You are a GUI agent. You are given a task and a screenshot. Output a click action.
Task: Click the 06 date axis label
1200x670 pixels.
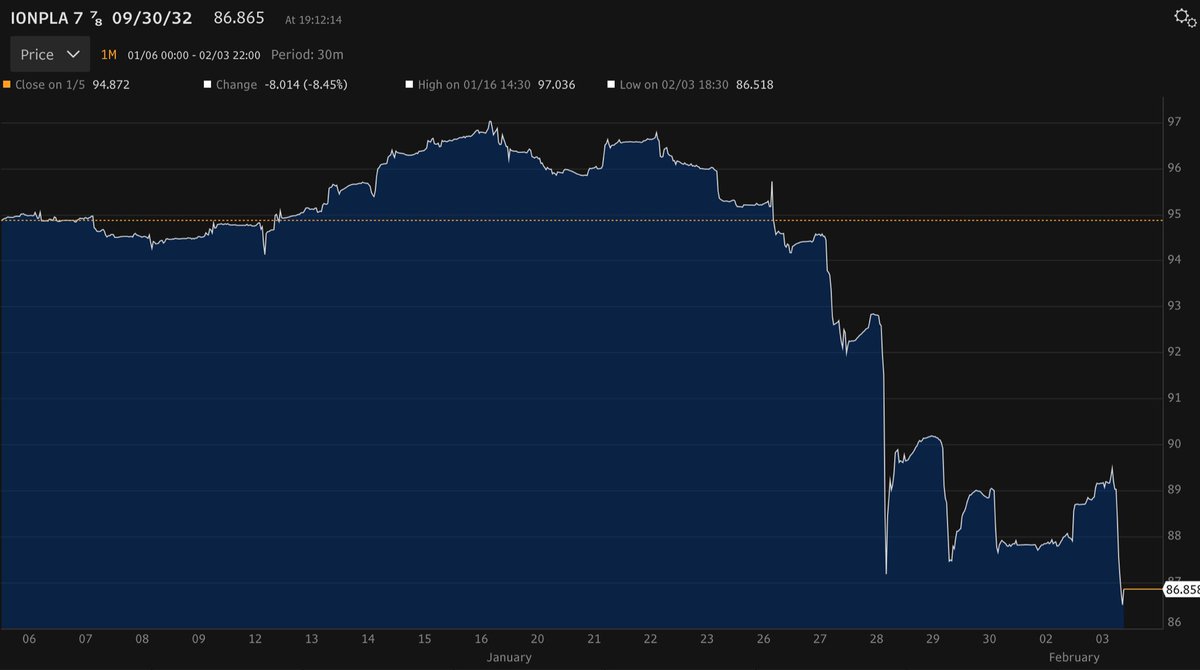(x=29, y=639)
